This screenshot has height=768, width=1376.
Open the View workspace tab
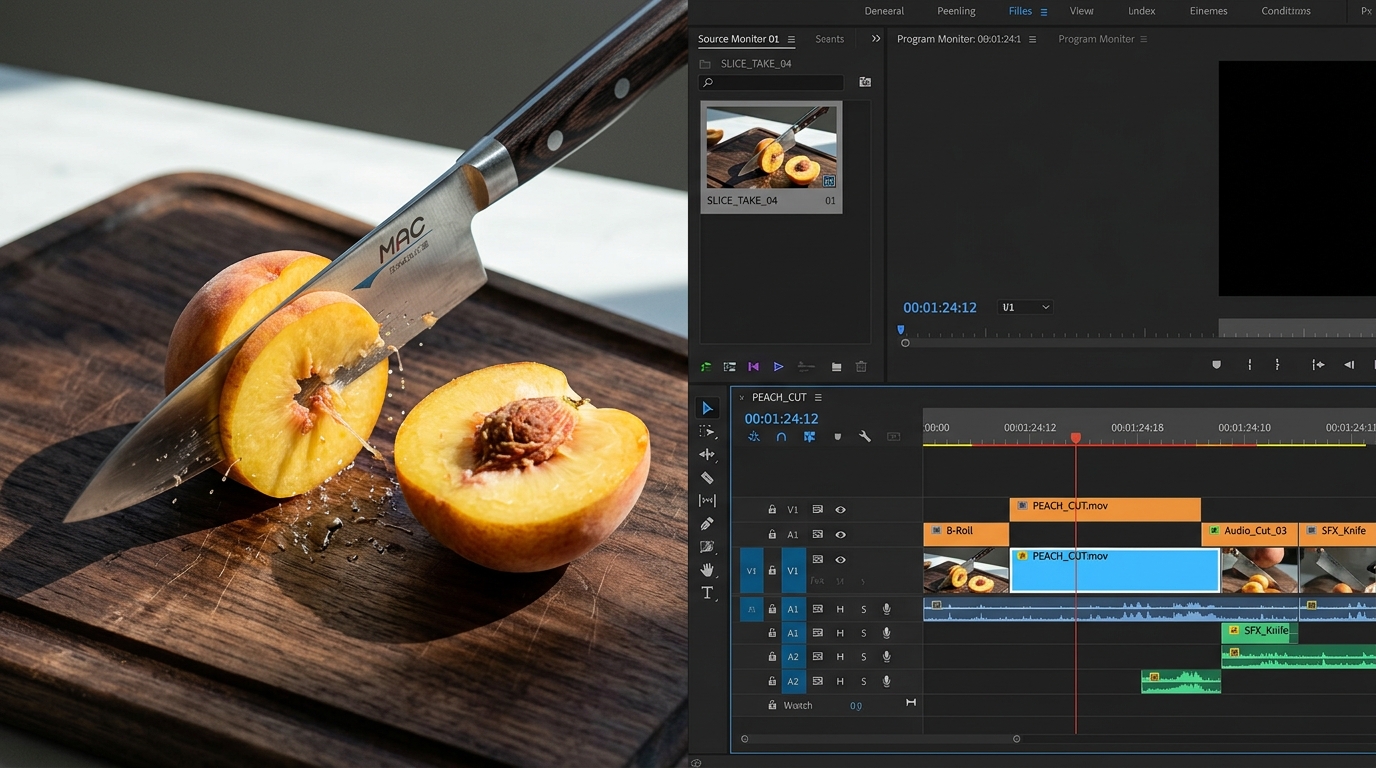coord(1082,11)
